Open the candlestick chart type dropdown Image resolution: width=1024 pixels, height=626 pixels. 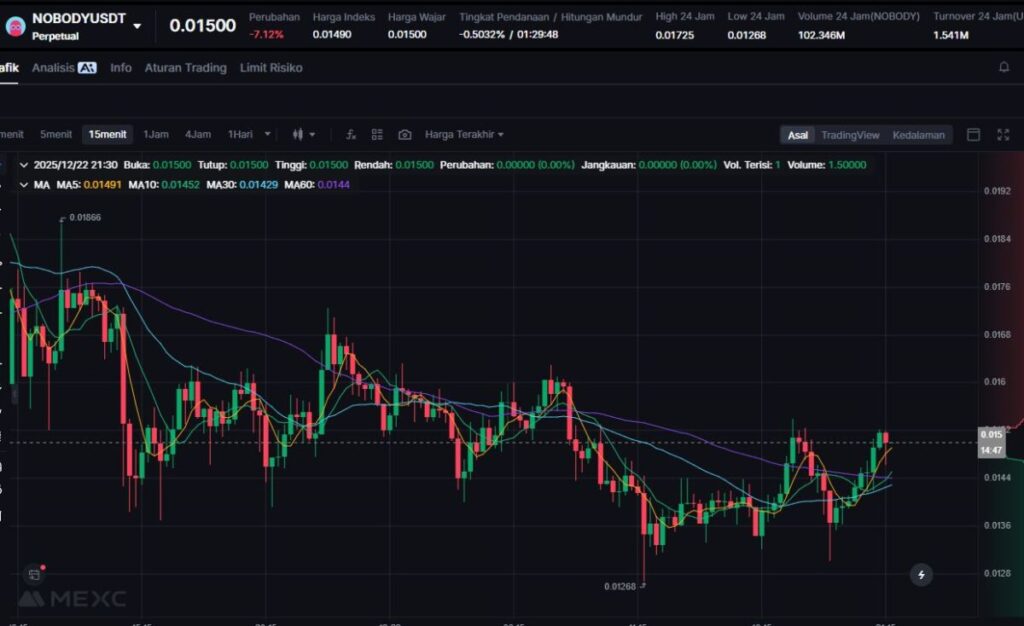303,134
